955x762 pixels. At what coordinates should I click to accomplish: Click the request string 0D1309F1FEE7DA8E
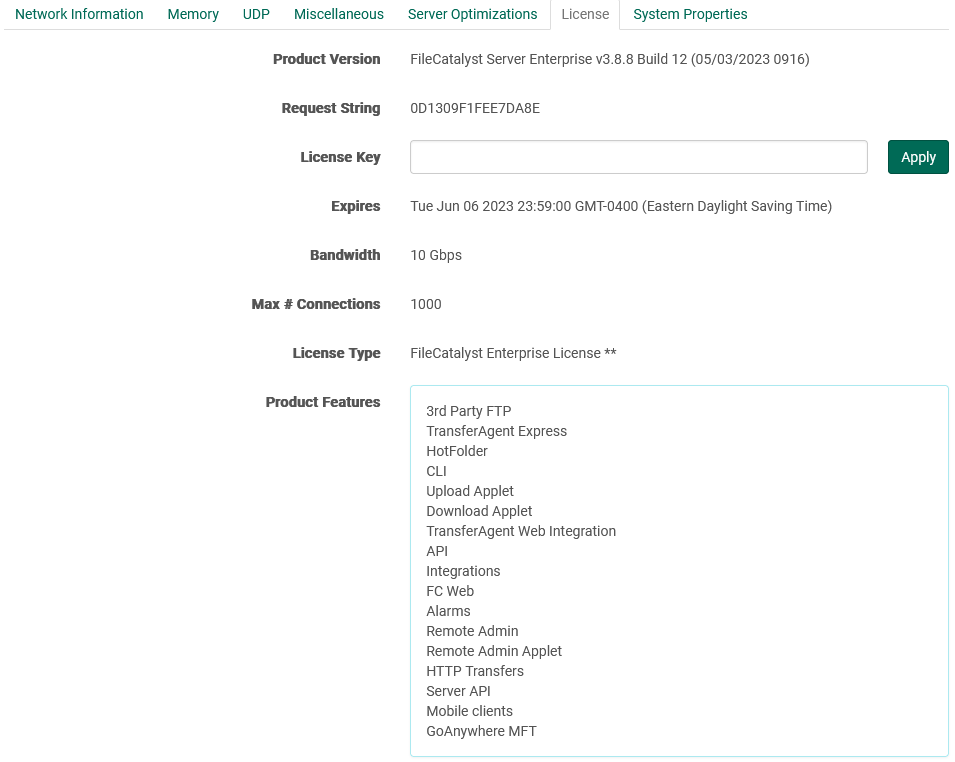pyautogui.click(x=475, y=108)
